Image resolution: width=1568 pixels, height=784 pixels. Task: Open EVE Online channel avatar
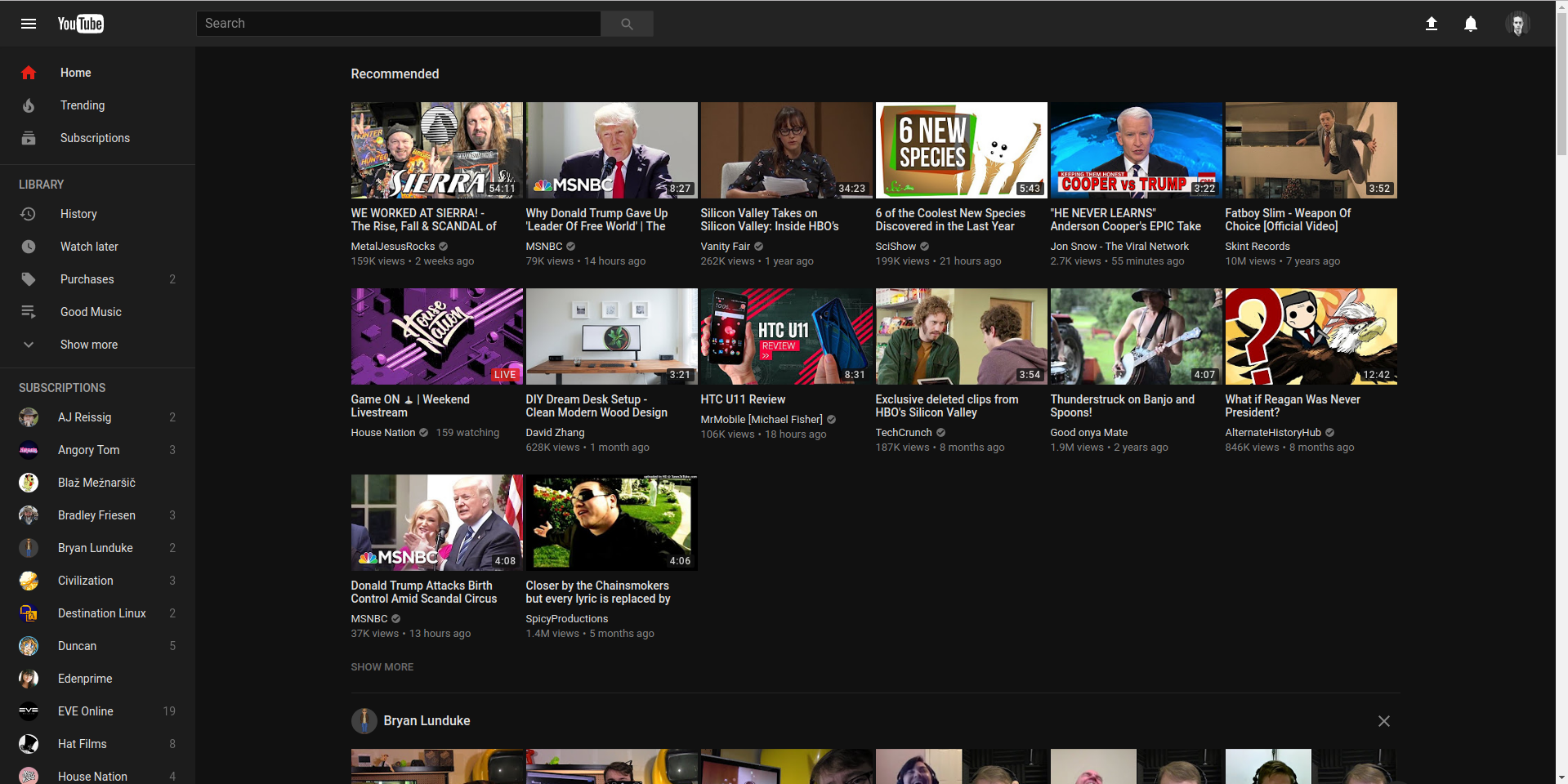pyautogui.click(x=29, y=711)
